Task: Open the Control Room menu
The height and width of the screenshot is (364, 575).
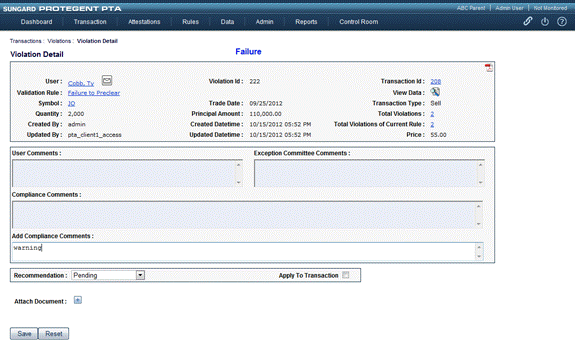Action: (x=359, y=22)
